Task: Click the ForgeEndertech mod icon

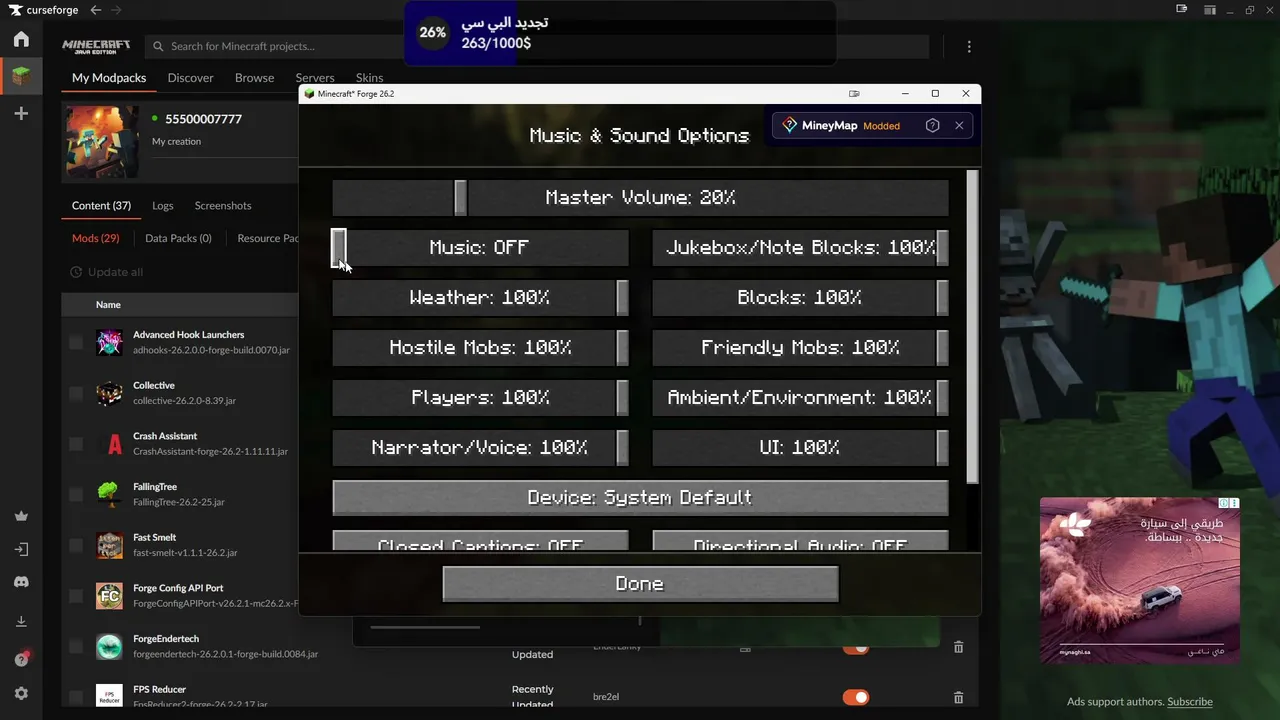Action: [x=109, y=646]
